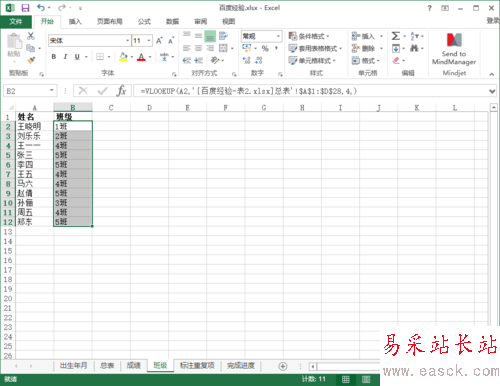Align text to the right
Screen dimensions: 500x386
pyautogui.click(x=210, y=48)
